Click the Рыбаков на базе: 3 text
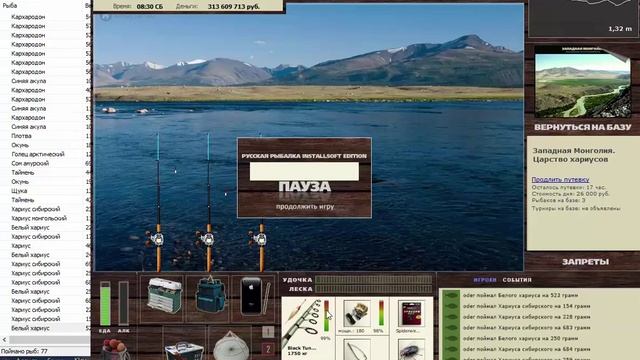This screenshot has width=640, height=360. tap(558, 200)
